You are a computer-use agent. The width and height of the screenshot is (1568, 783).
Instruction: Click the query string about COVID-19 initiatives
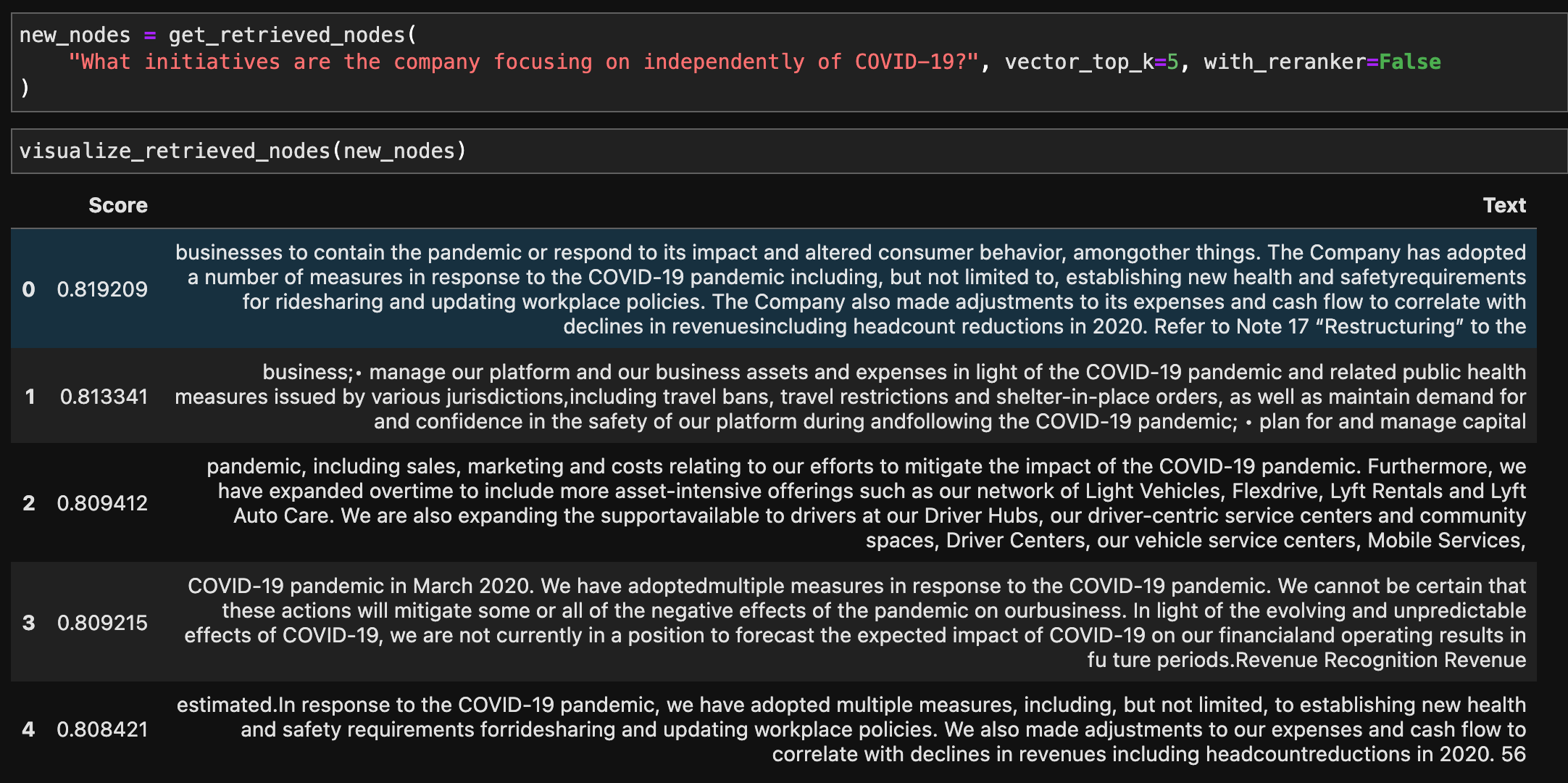[x=523, y=62]
